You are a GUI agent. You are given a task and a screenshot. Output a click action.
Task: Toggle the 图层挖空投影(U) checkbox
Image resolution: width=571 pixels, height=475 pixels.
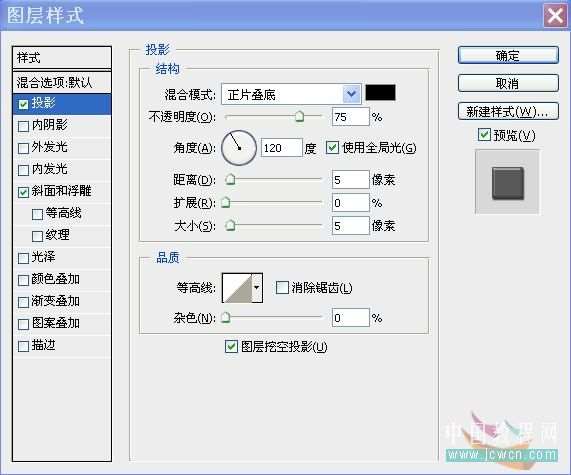(x=231, y=346)
